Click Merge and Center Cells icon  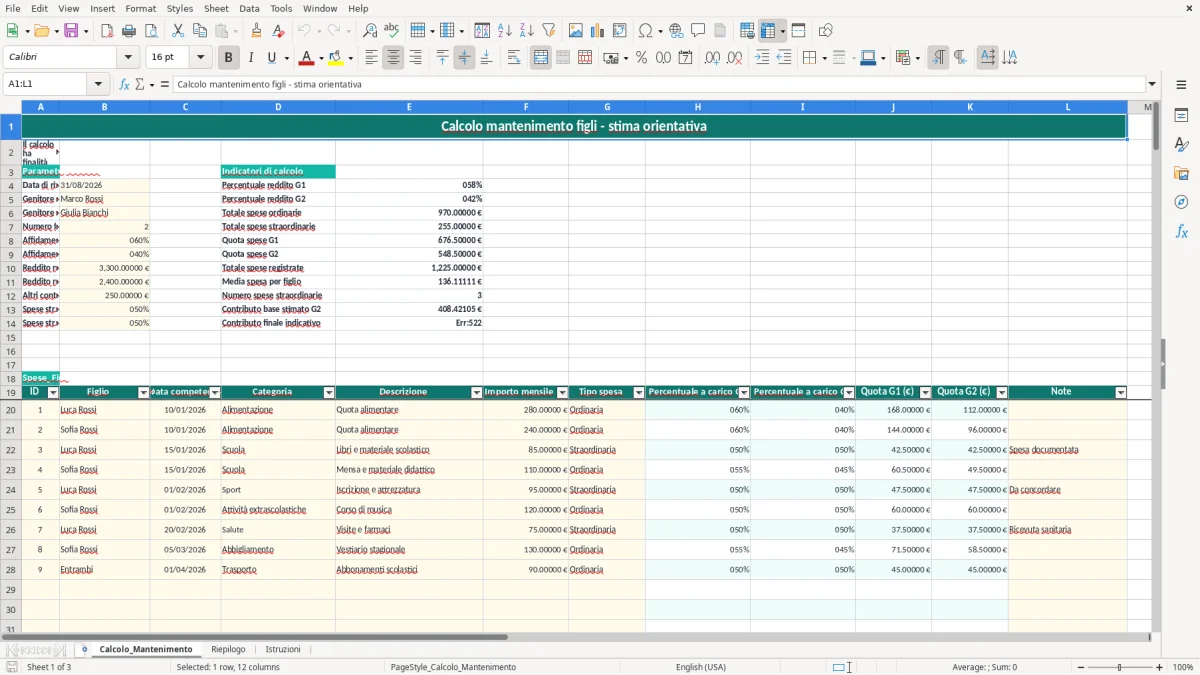pos(541,58)
